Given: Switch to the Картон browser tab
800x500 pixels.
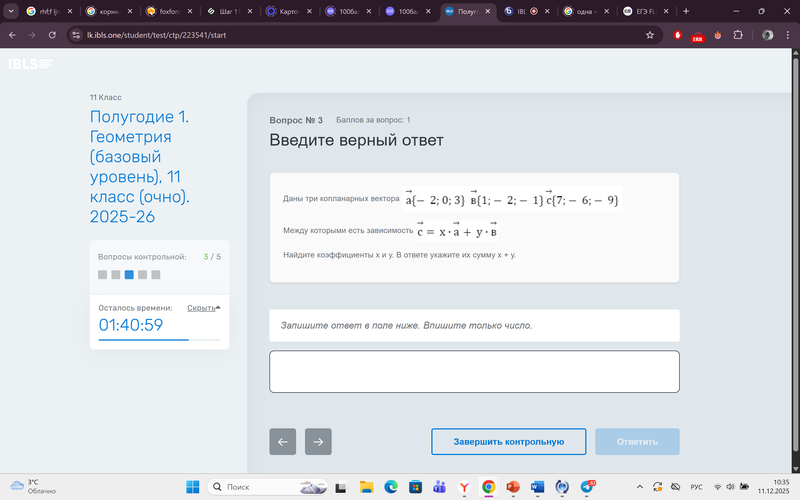Looking at the screenshot, I should pyautogui.click(x=290, y=11).
